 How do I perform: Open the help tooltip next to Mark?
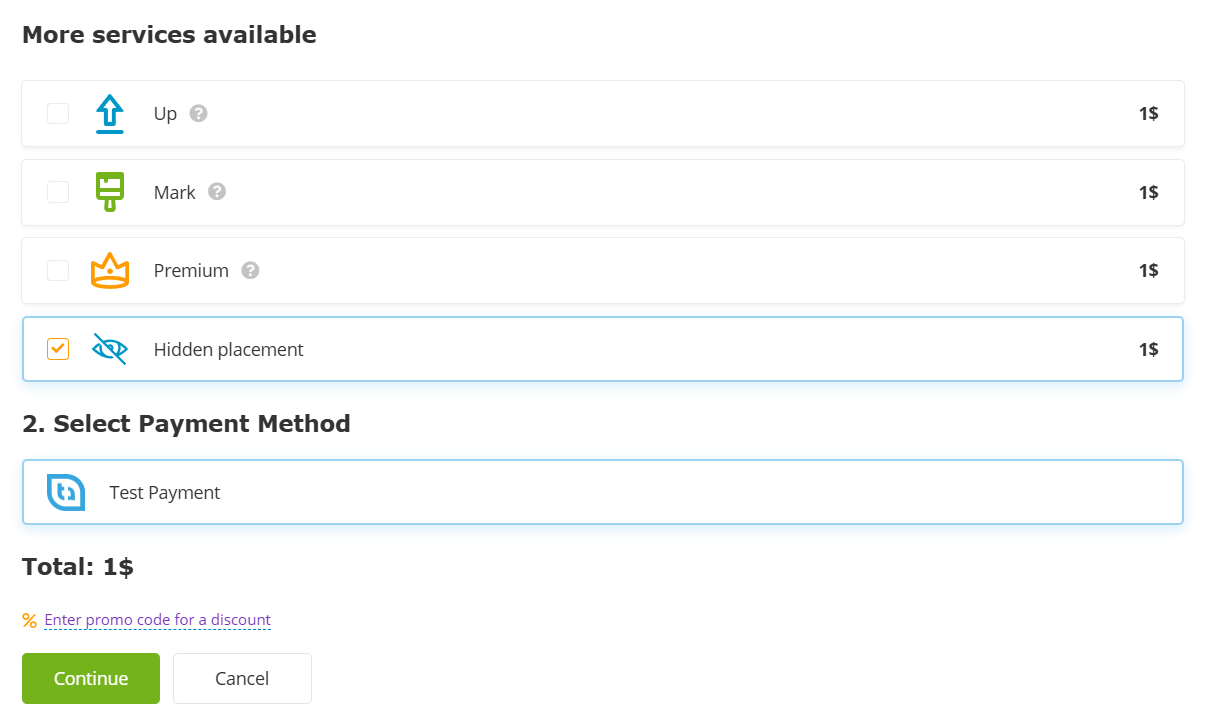(x=217, y=192)
